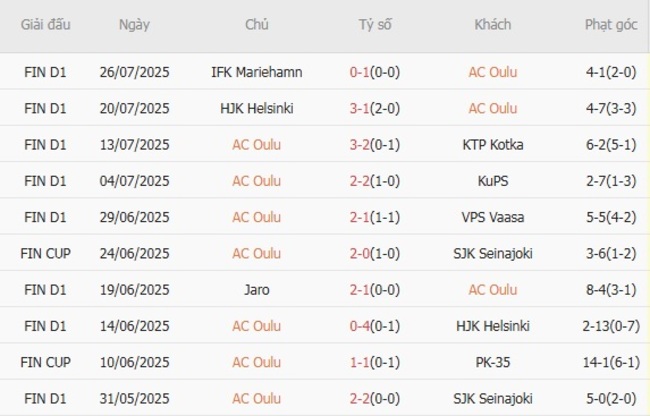Open the KTP Kotka team link
The image size is (650, 416).
(x=493, y=144)
